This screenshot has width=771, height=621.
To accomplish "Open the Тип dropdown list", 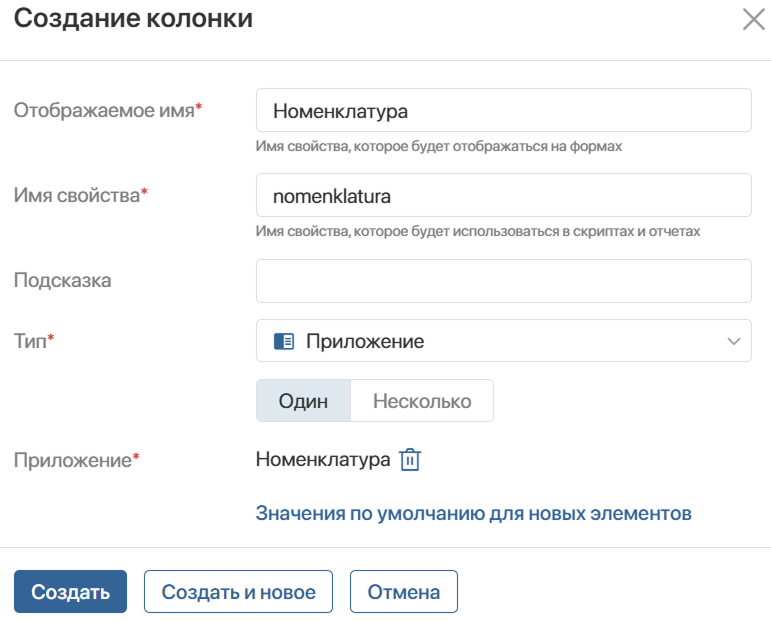I will (504, 341).
